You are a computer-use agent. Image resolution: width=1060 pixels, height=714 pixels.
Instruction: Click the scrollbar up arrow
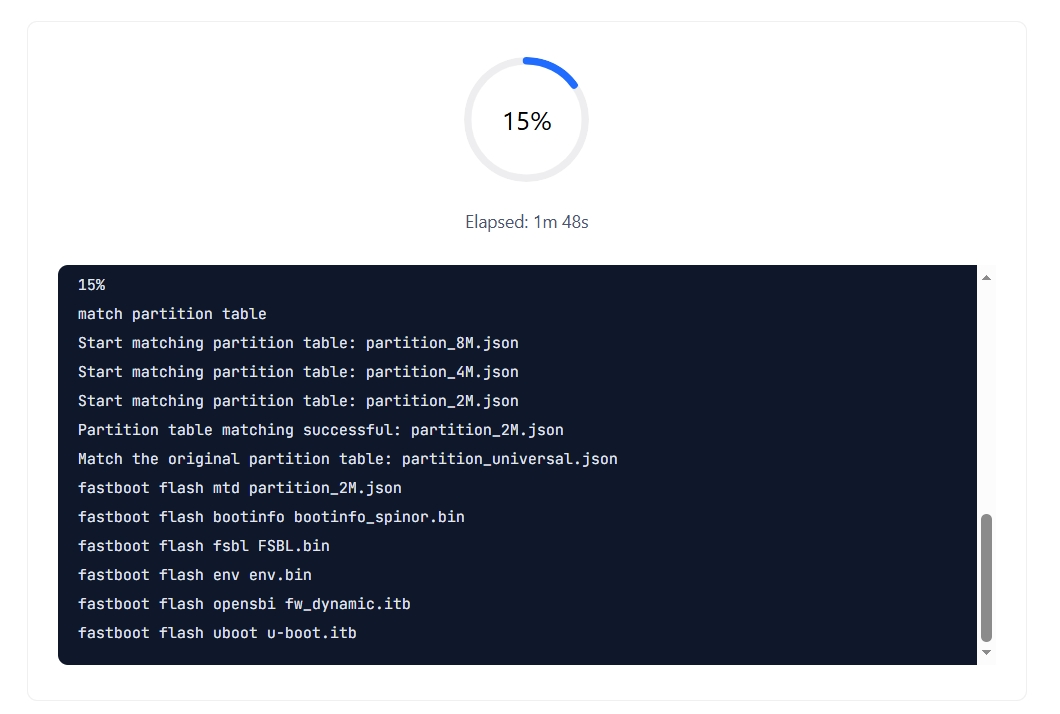[986, 277]
